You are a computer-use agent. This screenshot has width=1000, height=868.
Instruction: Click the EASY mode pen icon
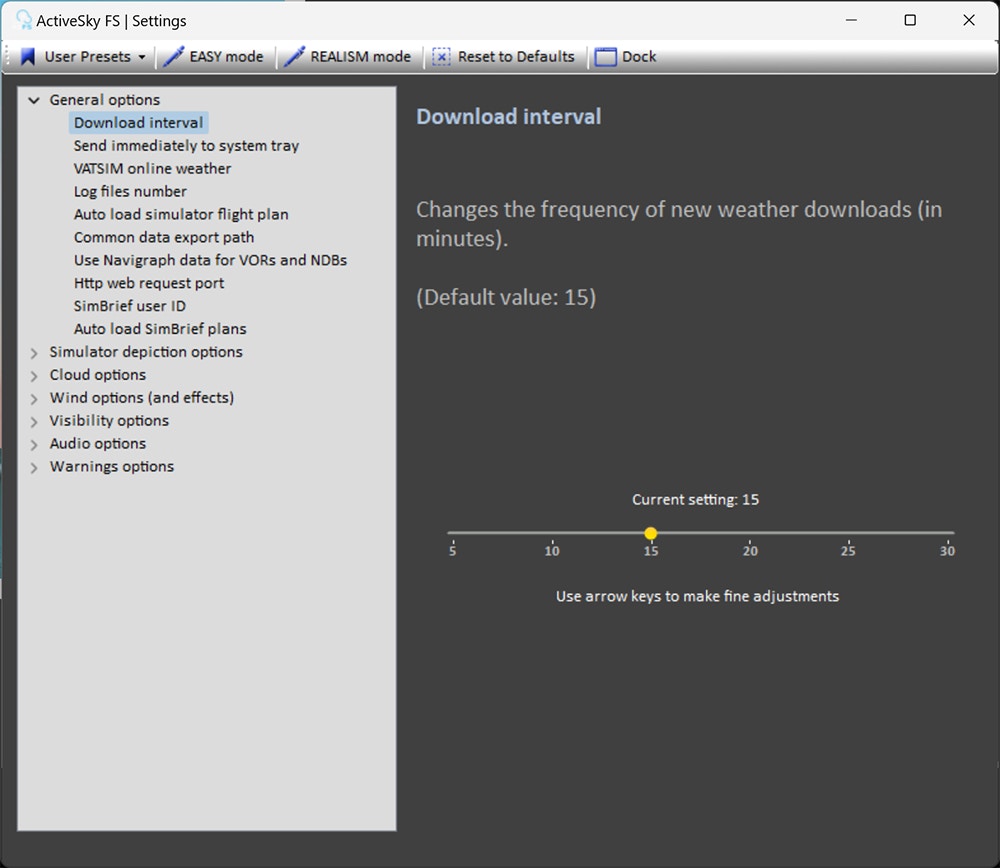coord(173,57)
